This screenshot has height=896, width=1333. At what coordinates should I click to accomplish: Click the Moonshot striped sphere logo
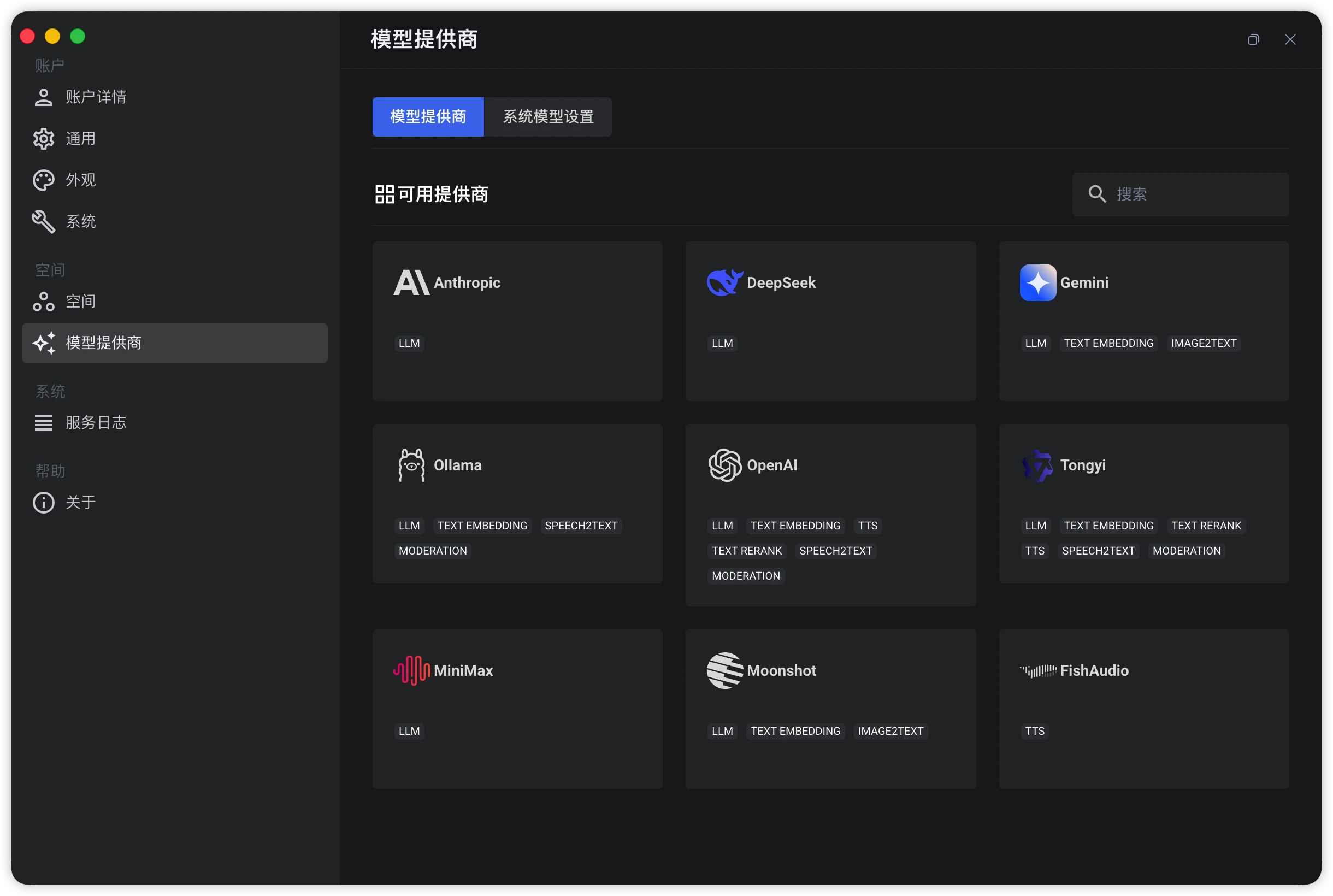(724, 670)
